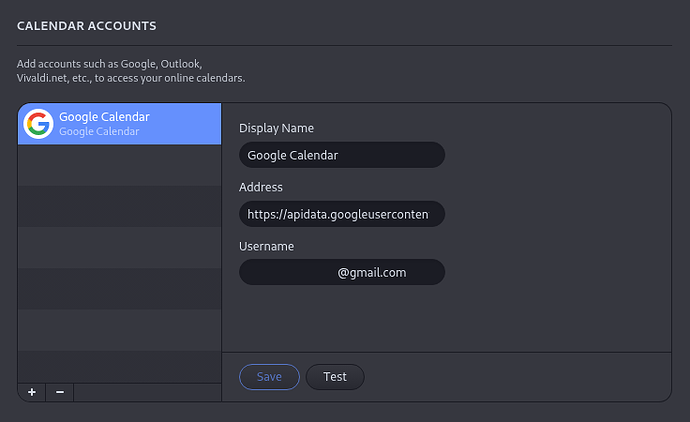690x422 pixels.
Task: Select the Google Calendar account entry title
Action: (104, 117)
